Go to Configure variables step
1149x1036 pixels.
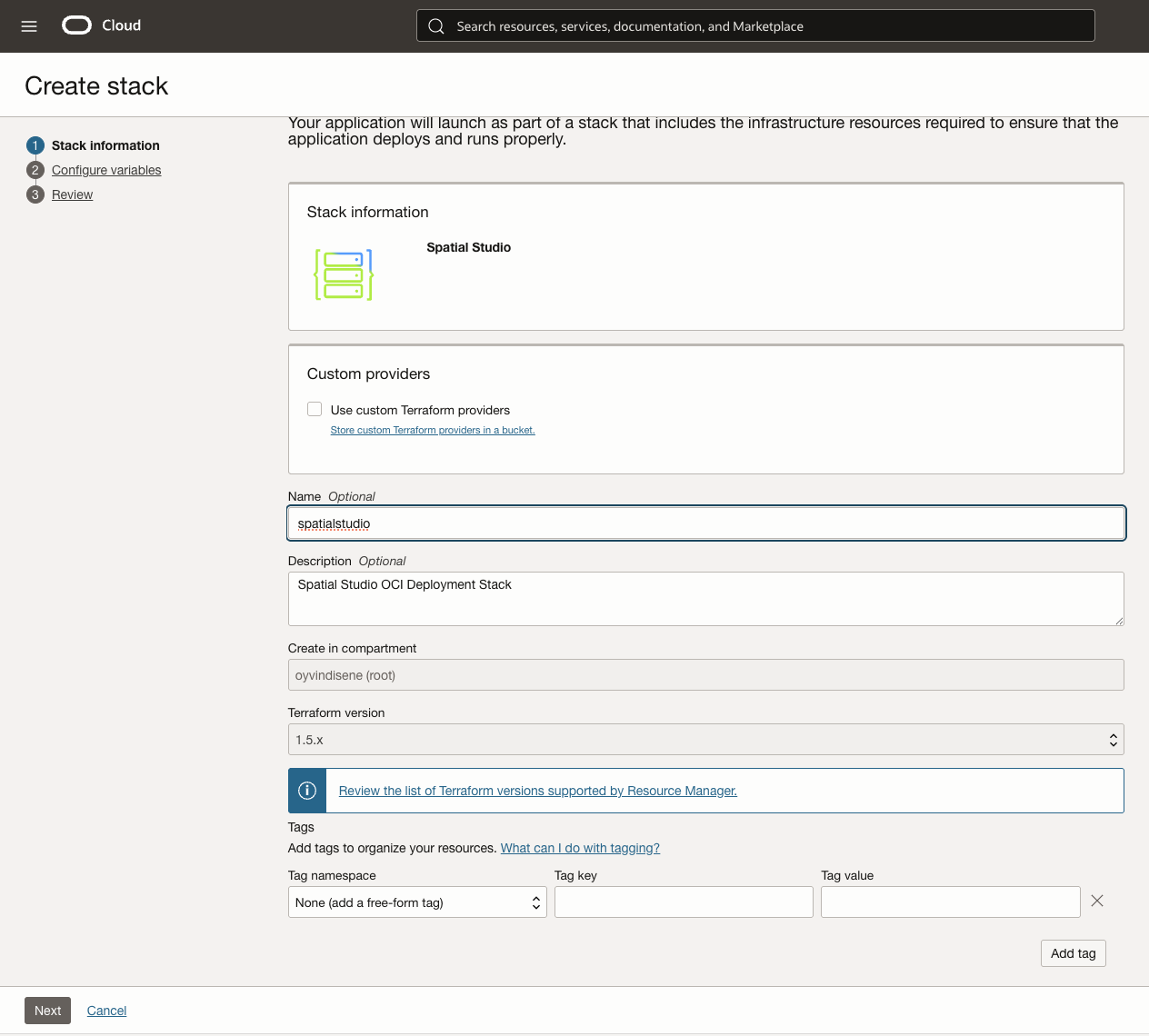tap(106, 170)
